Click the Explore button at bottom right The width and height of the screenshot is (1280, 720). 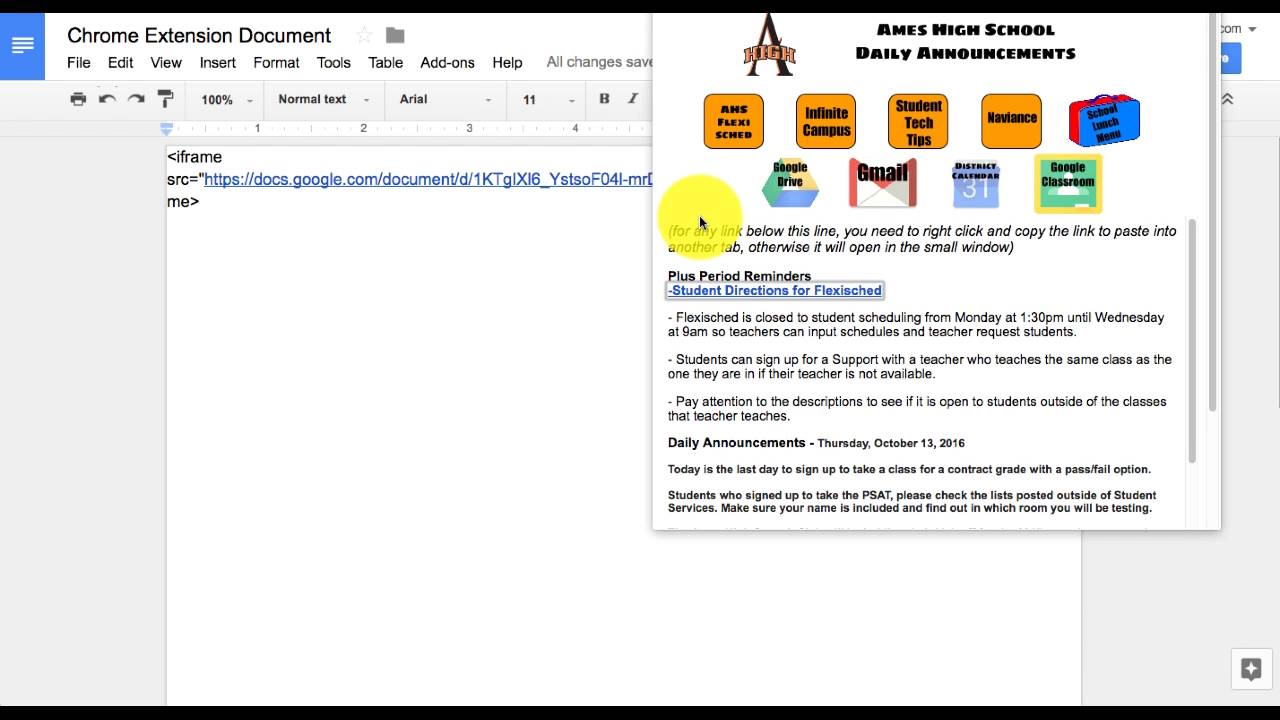tap(1251, 669)
